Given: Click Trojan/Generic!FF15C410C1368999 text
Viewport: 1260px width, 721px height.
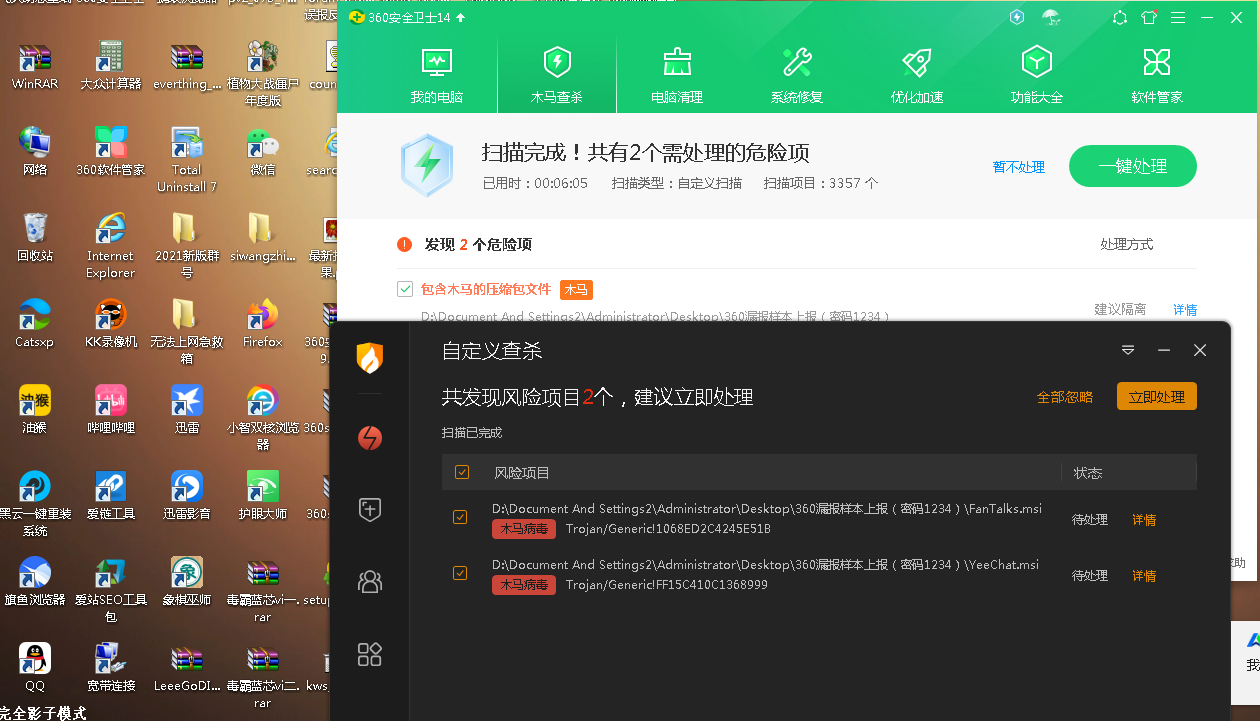Looking at the screenshot, I should click(x=667, y=584).
